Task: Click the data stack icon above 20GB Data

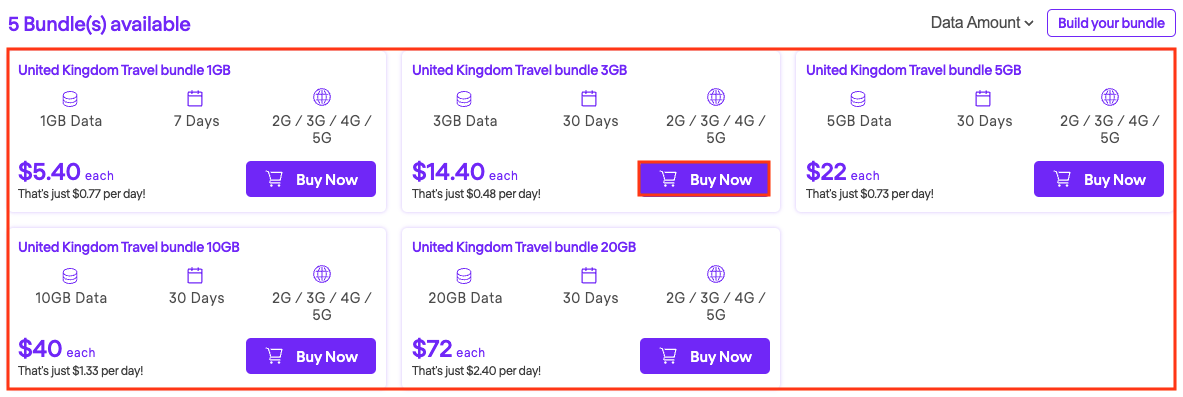Action: pyautogui.click(x=464, y=275)
